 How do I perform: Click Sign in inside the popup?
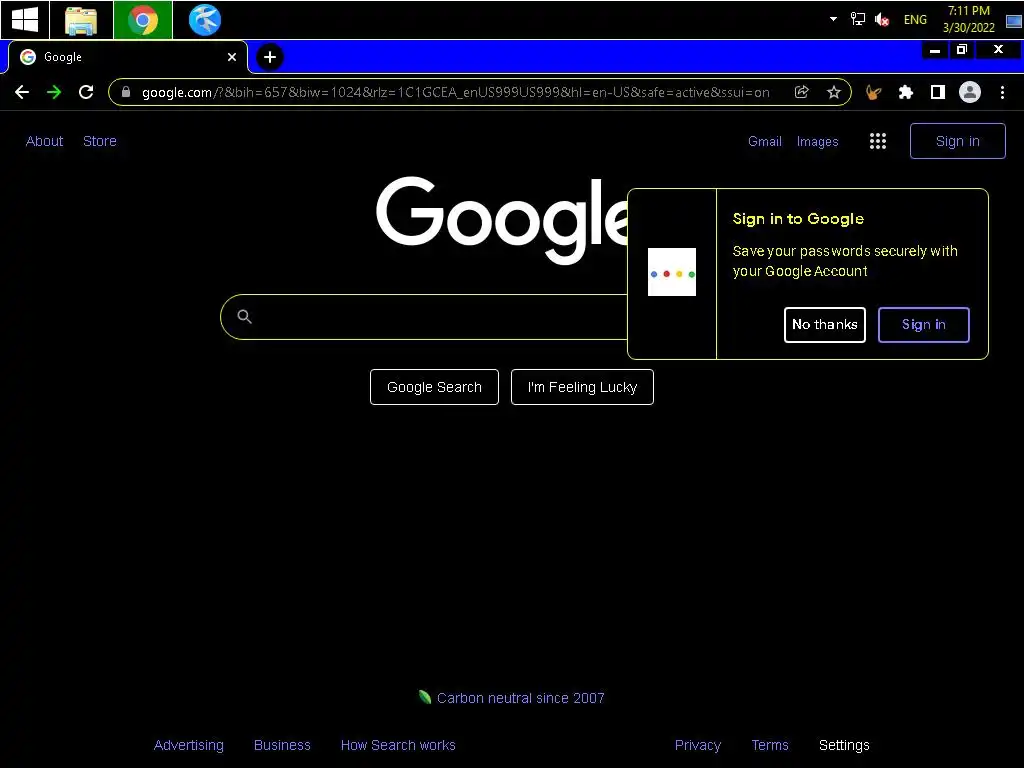[923, 325]
